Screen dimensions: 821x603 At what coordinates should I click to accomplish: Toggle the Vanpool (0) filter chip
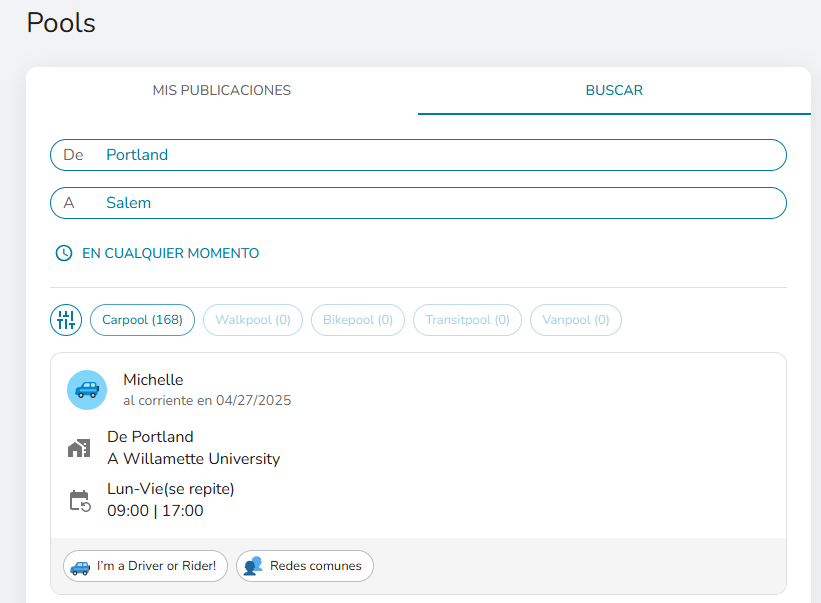coord(575,319)
